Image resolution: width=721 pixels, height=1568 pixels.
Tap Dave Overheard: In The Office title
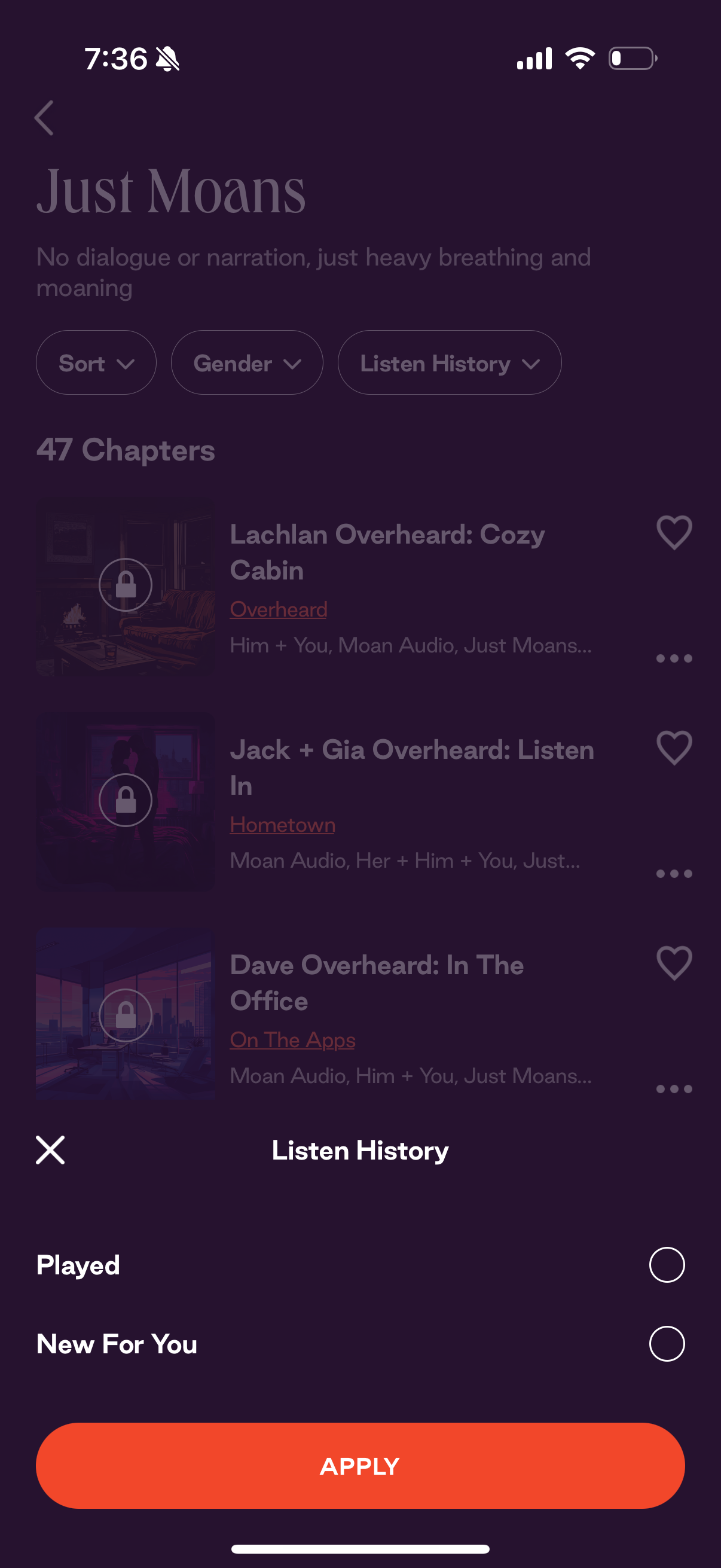[x=377, y=983]
